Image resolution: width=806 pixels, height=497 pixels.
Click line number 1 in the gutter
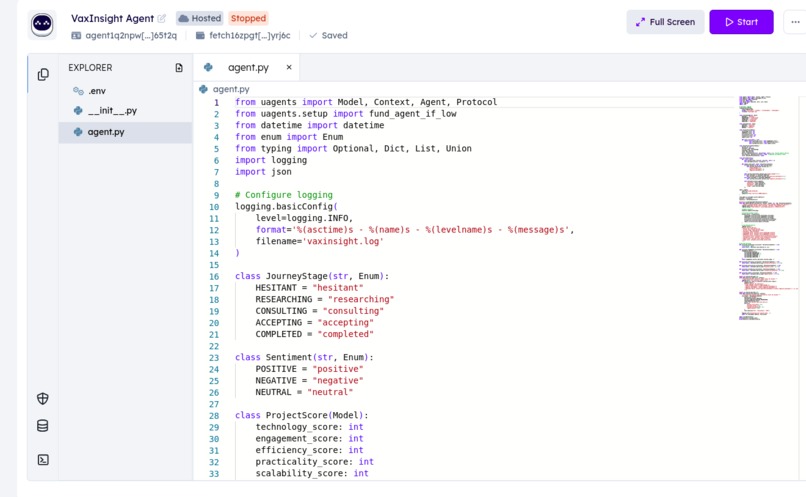(216, 102)
